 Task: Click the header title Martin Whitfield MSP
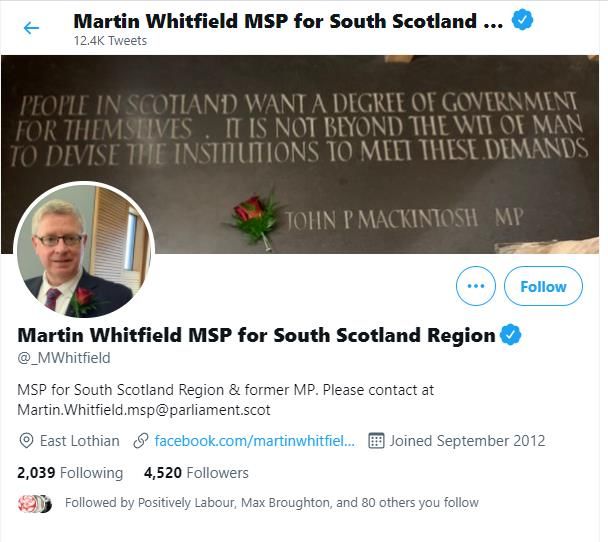[x=288, y=21]
